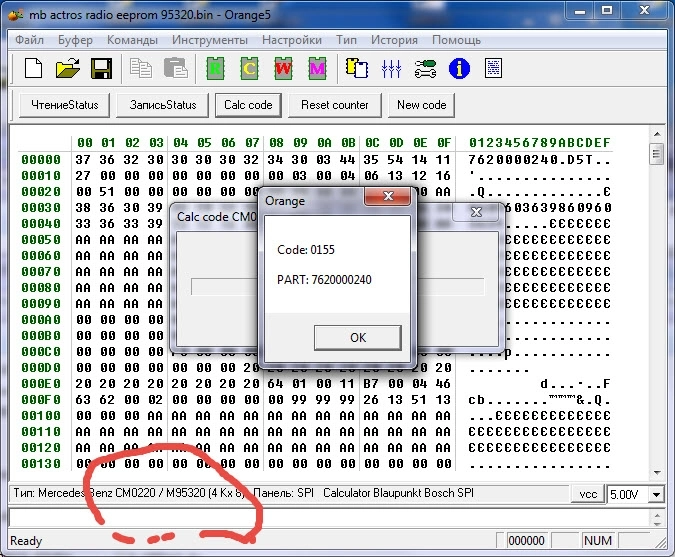Click address row 00000
The width and height of the screenshot is (675, 557).
point(41,160)
